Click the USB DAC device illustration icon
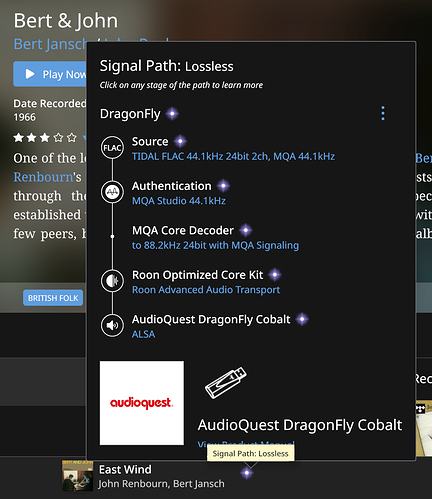 (226, 382)
